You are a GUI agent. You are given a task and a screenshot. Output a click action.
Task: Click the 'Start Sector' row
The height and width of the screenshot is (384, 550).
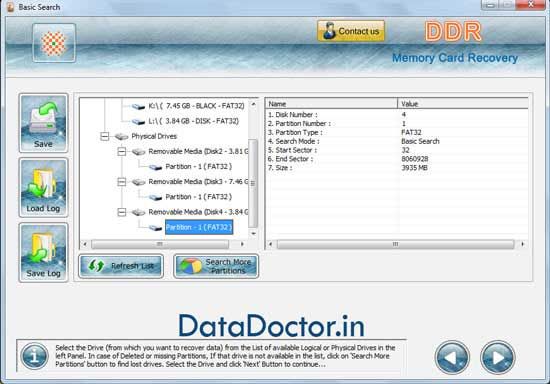point(397,150)
